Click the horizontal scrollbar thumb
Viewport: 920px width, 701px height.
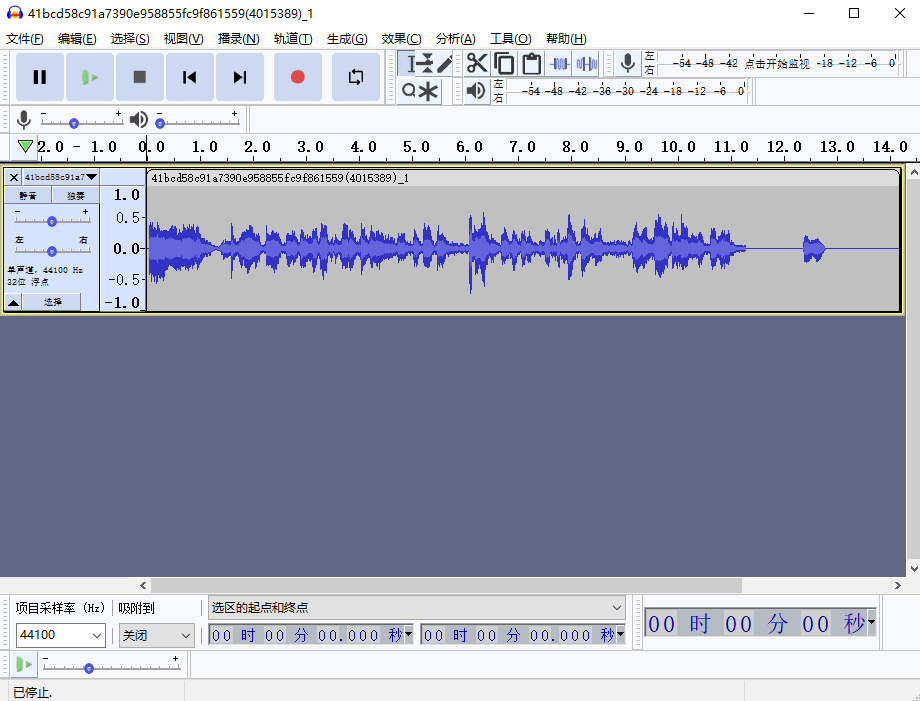click(x=446, y=585)
